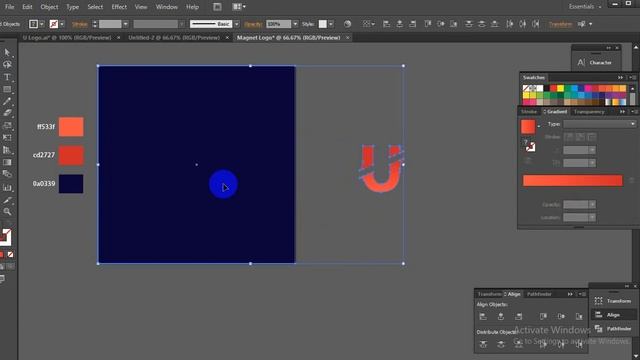Select the Column Graph tool
Screen dimensions: 640x360
click(x=7, y=188)
